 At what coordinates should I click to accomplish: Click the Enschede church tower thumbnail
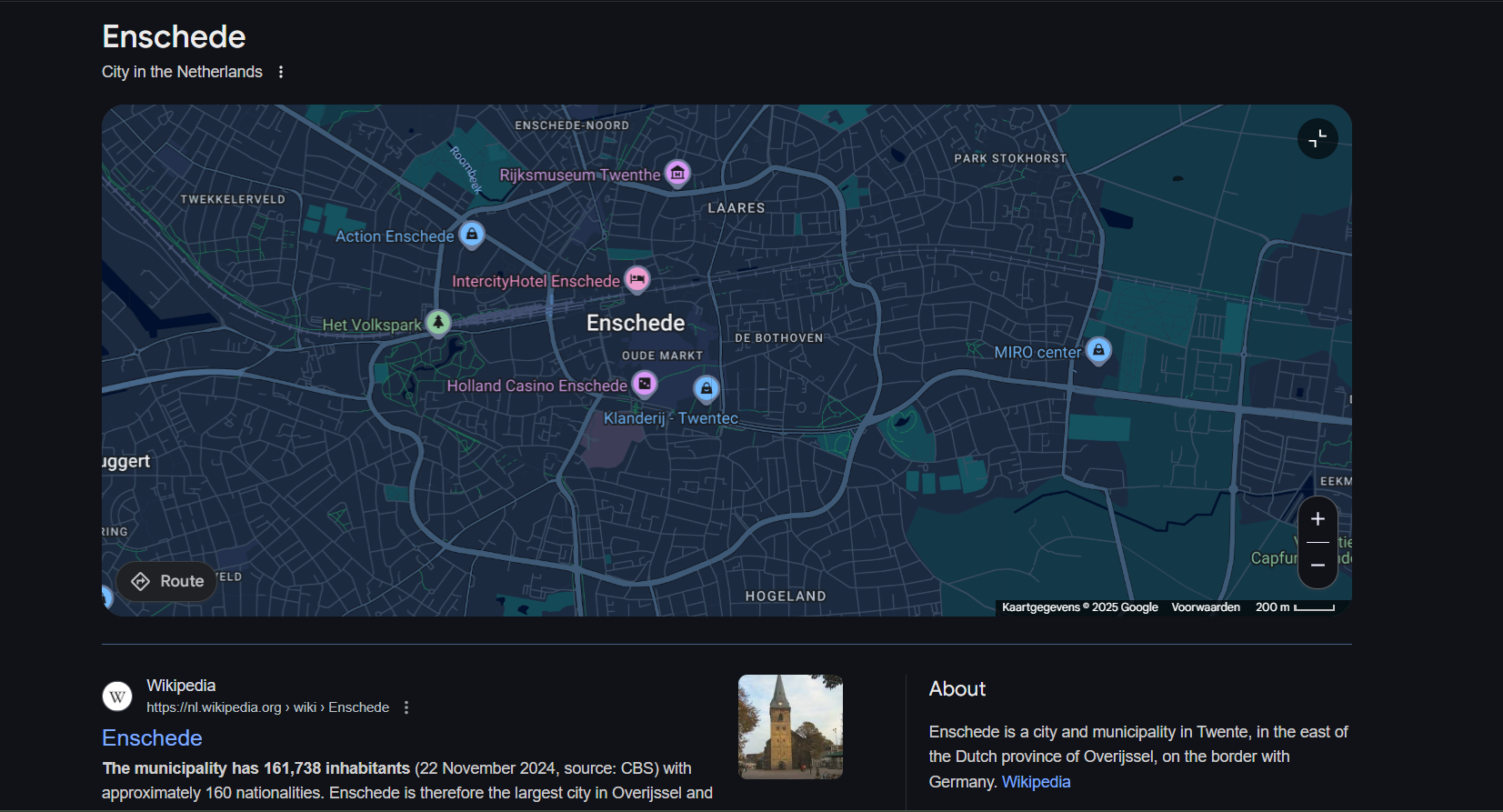click(x=790, y=727)
